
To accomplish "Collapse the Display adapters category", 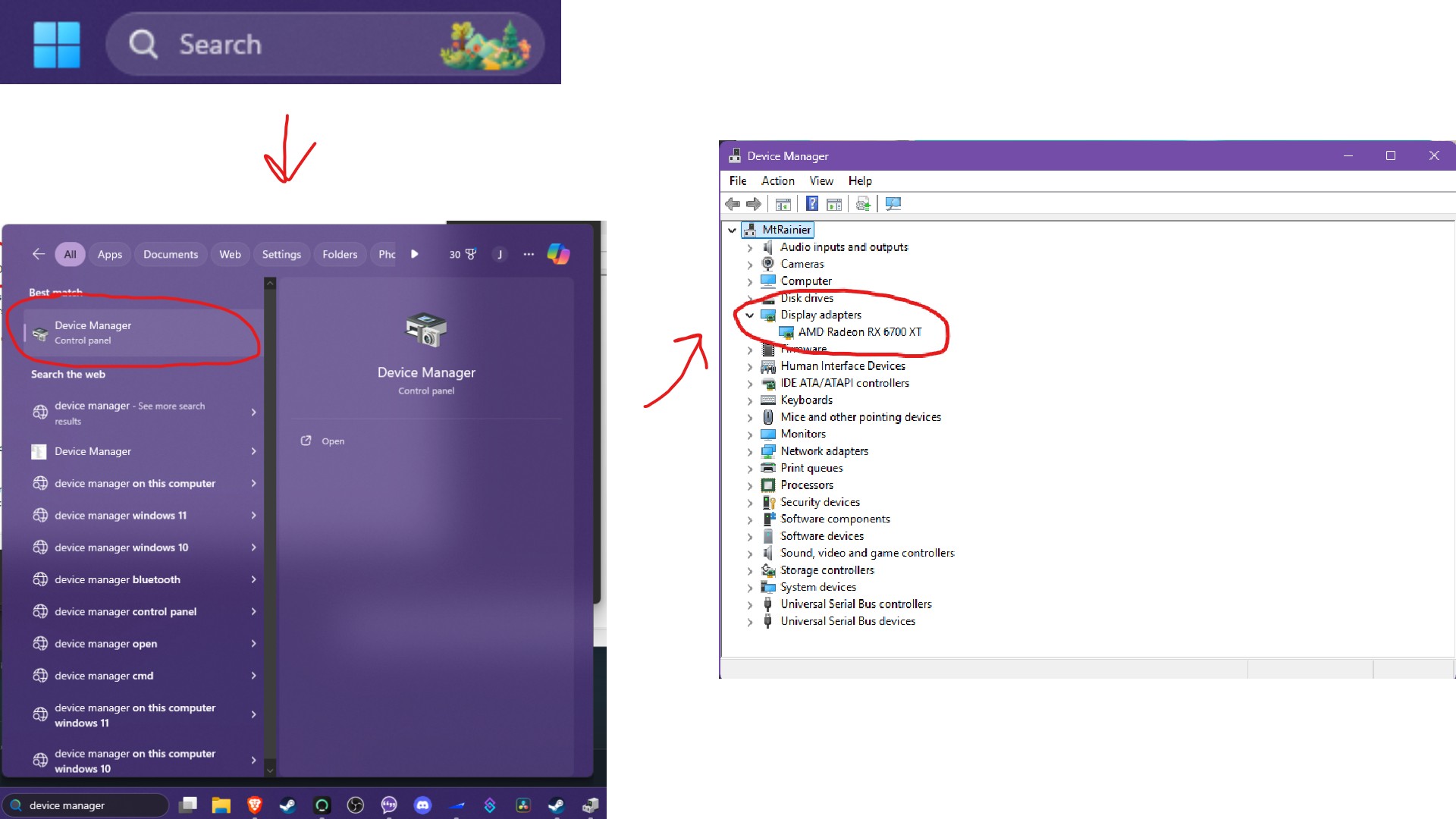I will [749, 315].
